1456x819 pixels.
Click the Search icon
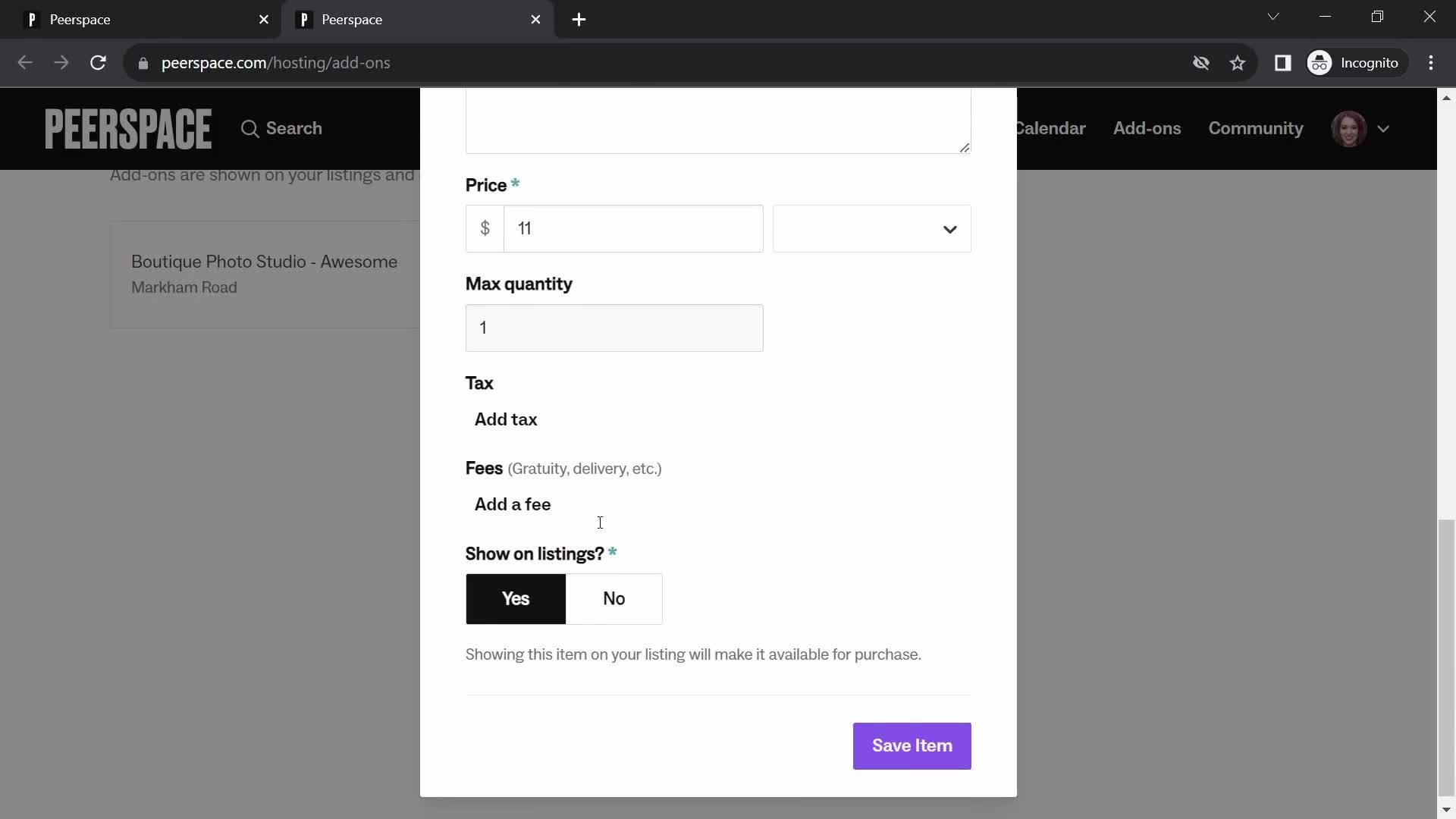(250, 128)
